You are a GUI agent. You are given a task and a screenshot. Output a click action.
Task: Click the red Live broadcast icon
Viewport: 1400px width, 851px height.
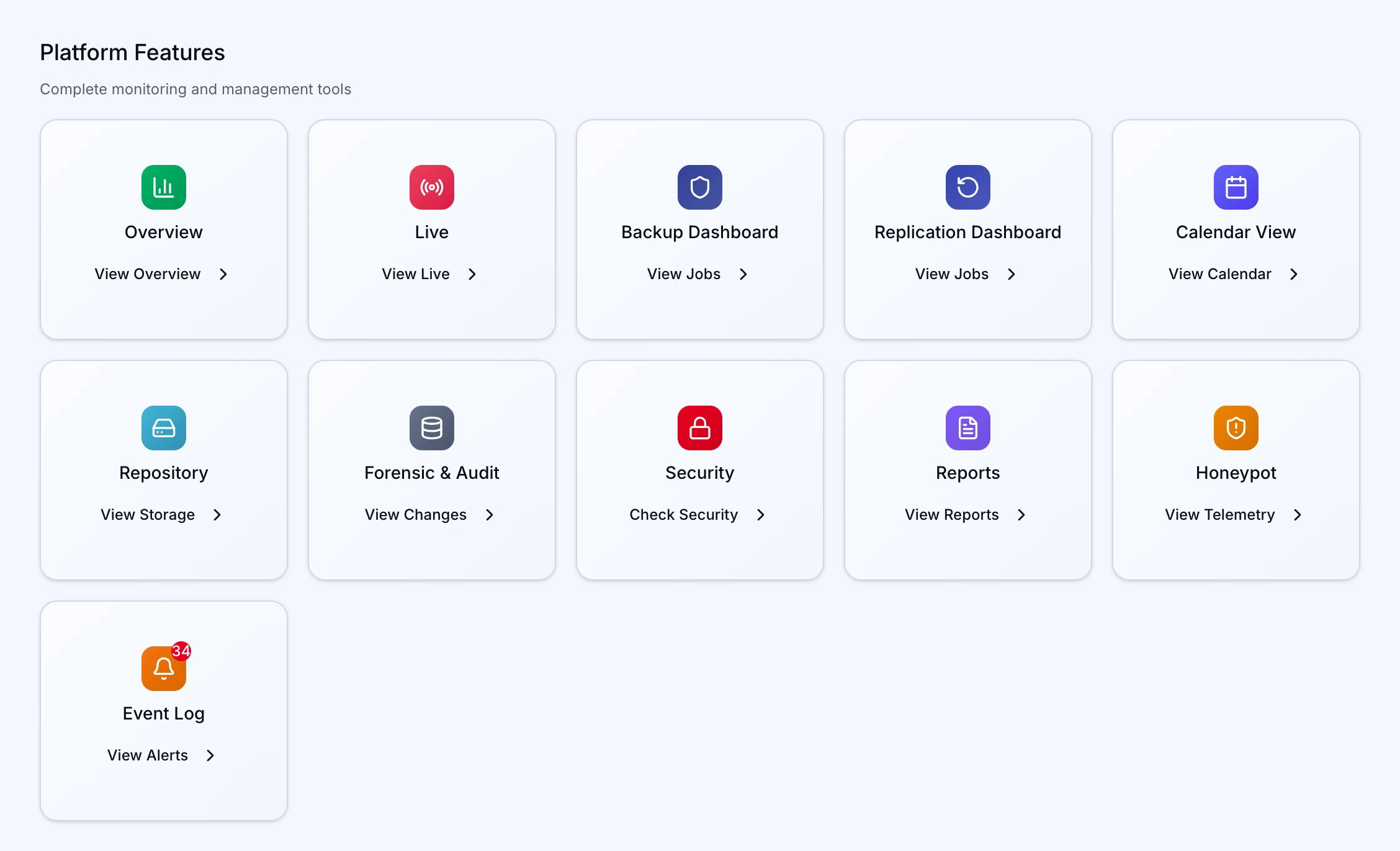[x=432, y=187]
